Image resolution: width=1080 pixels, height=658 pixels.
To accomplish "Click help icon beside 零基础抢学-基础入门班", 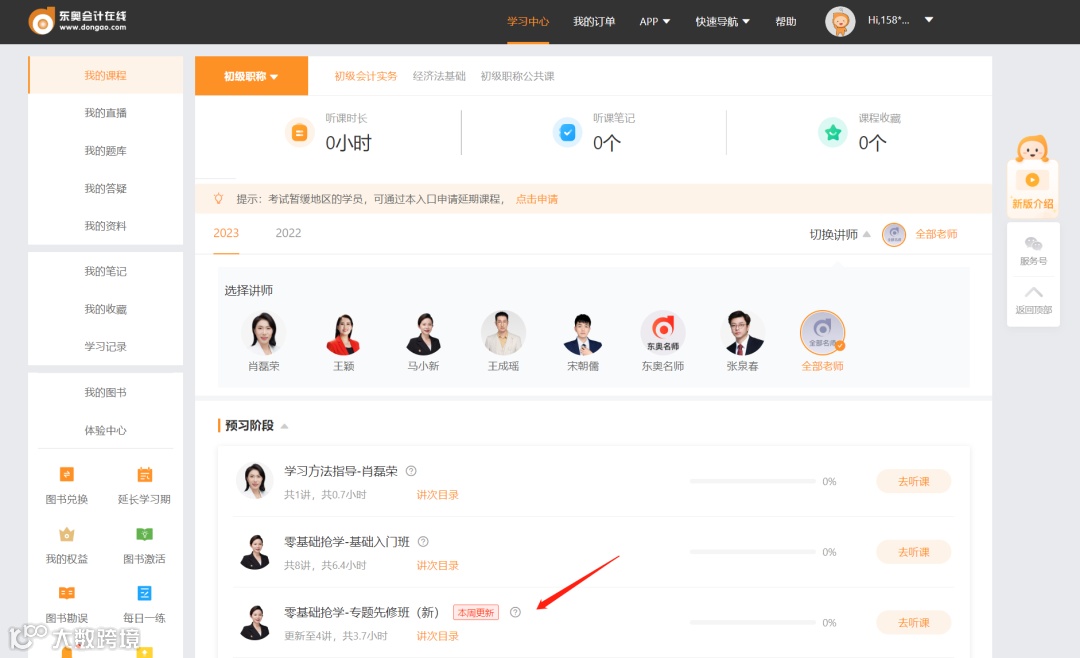I will coord(423,542).
